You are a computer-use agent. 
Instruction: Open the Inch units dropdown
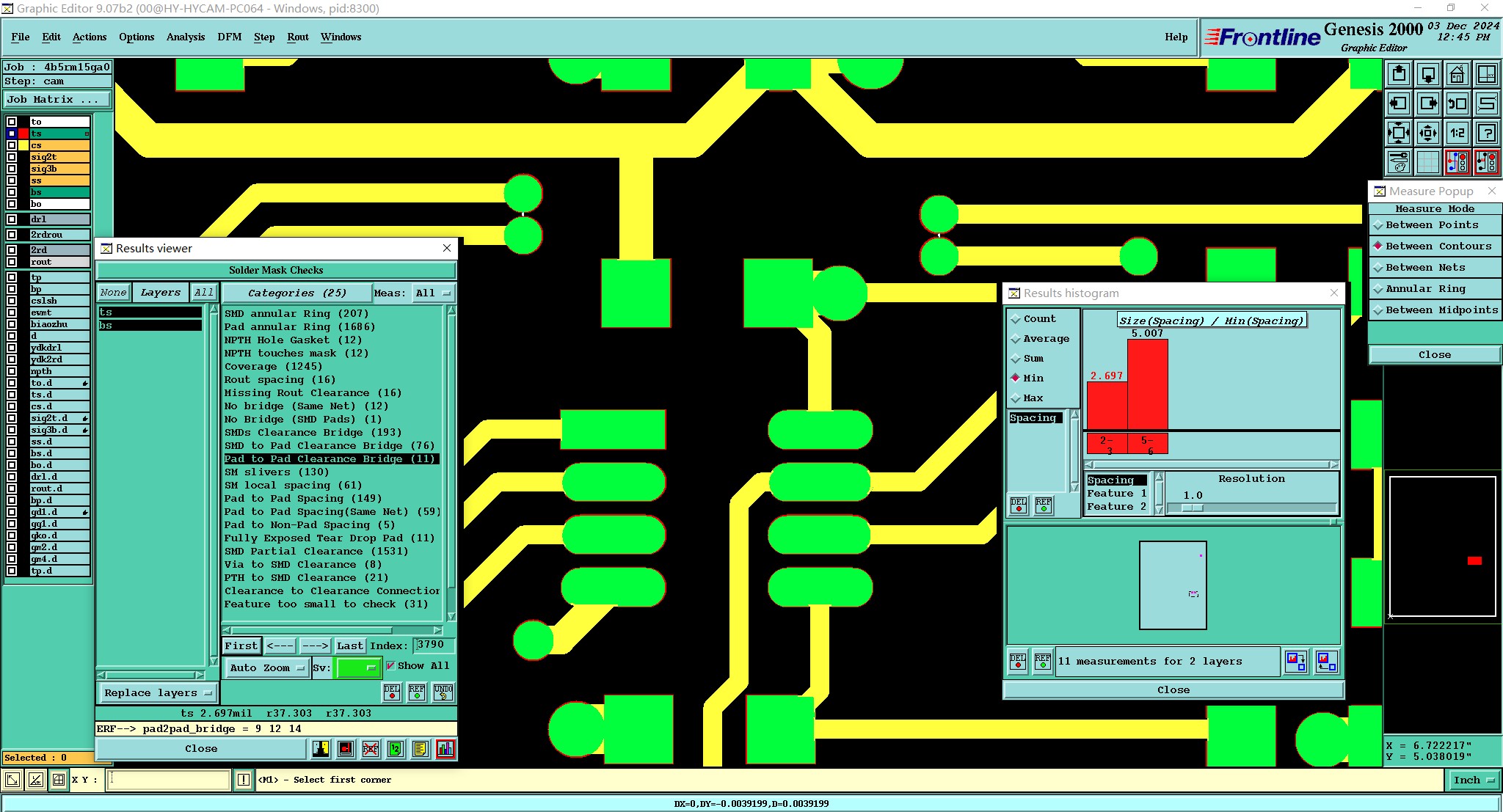1473,780
